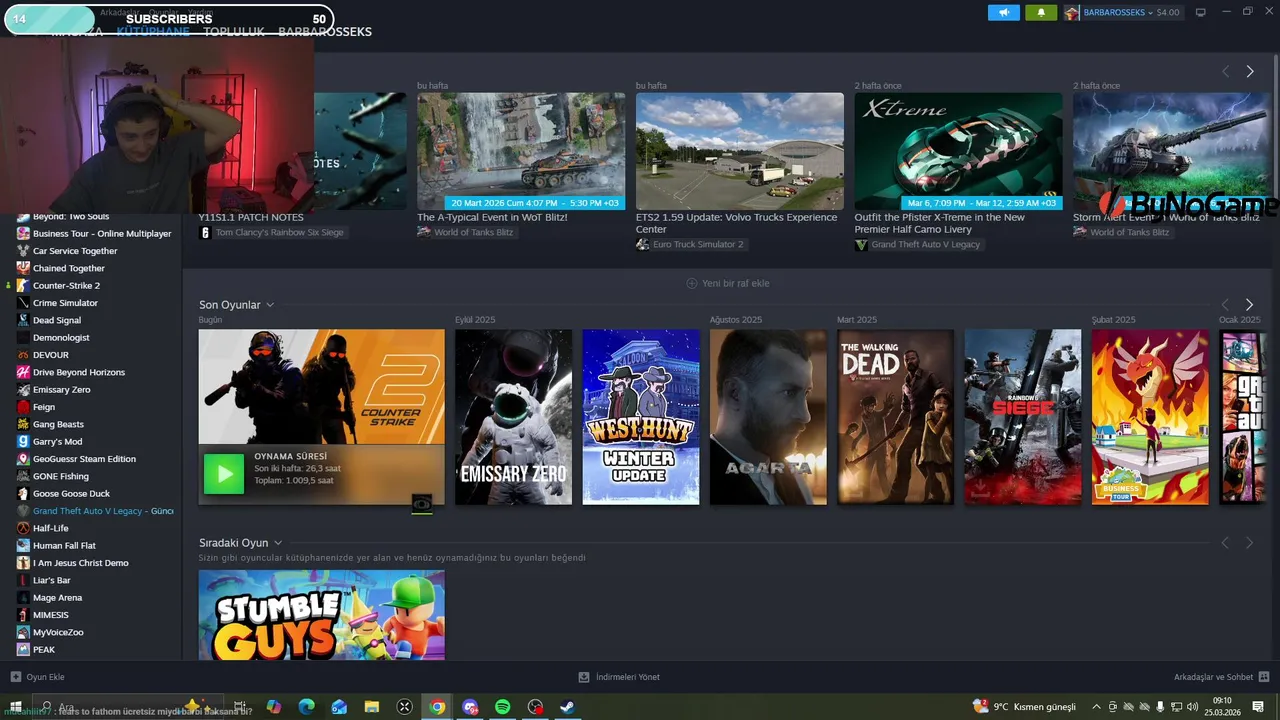Switch to Big Picture mode monitor icon
1280x720 pixels.
pyautogui.click(x=1201, y=13)
